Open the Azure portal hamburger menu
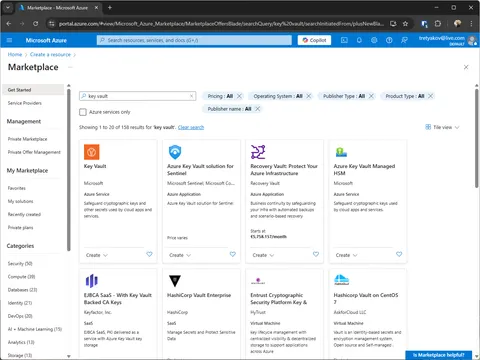 (x=9, y=40)
